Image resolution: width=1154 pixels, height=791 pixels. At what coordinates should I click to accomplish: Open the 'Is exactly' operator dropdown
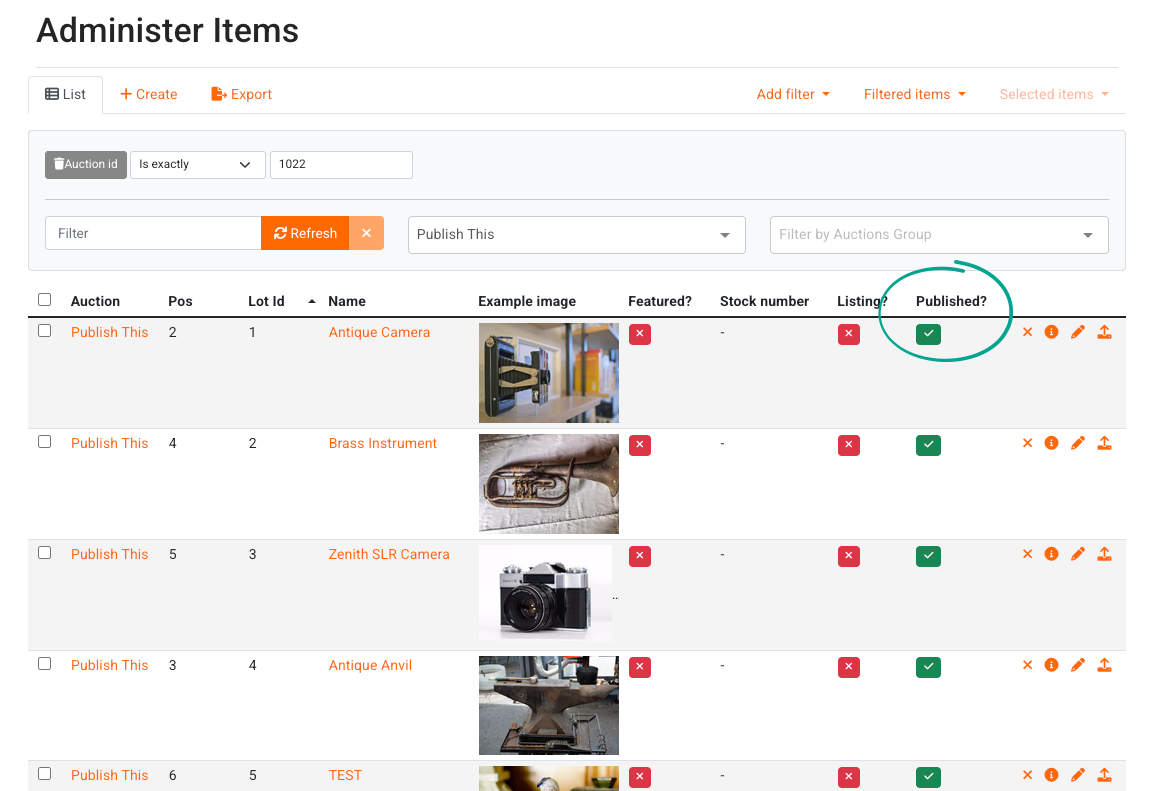197,165
